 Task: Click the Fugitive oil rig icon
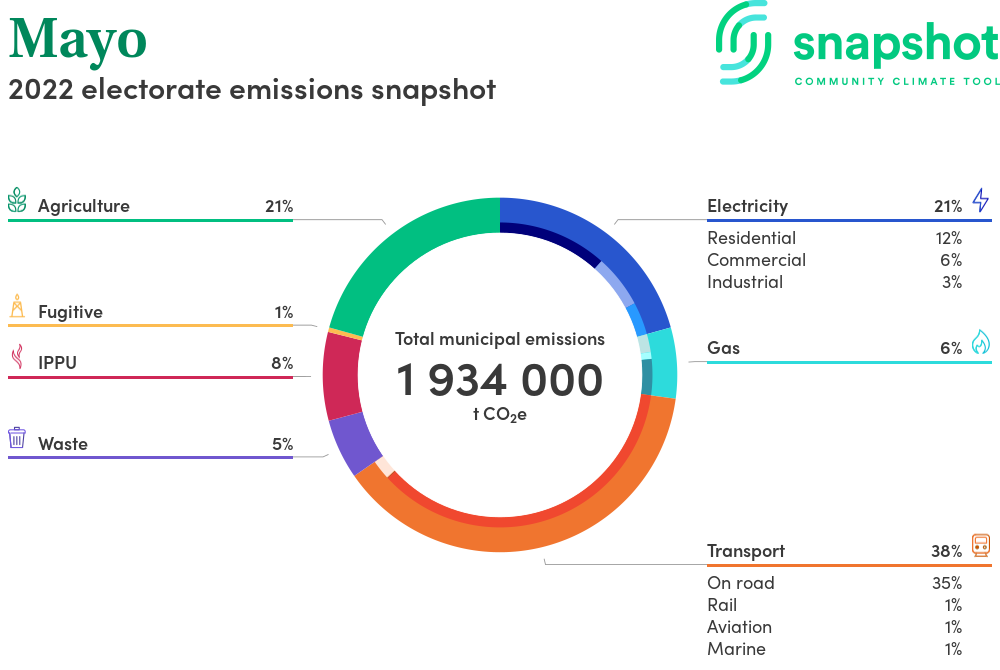tap(17, 306)
